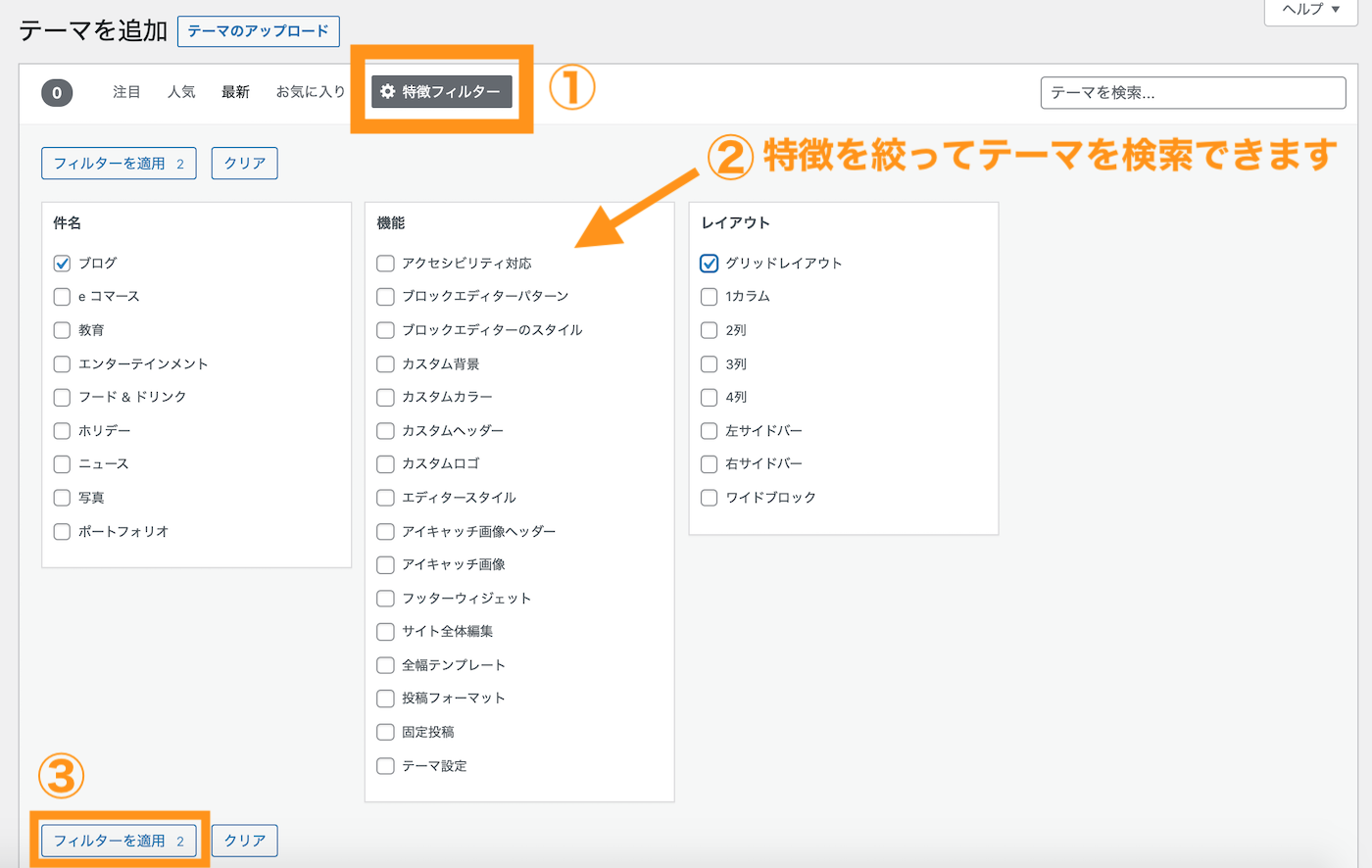Screen dimensions: 1372x868
Task: Check the サイト全体編集 checkbox
Action: tap(386, 632)
